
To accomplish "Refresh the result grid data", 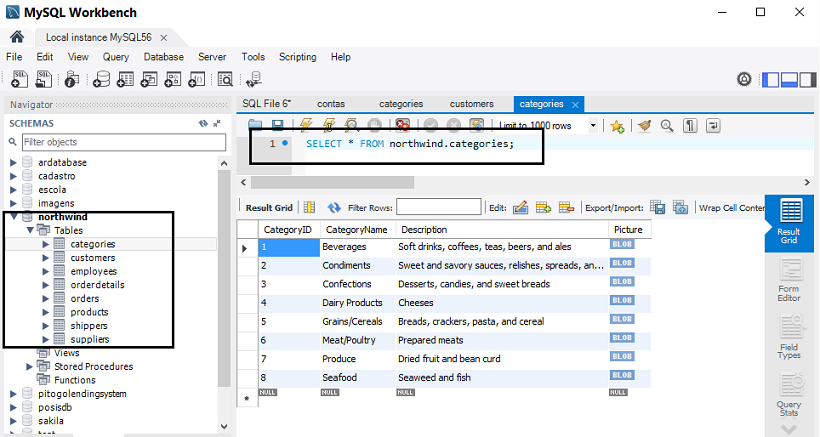I will (334, 208).
